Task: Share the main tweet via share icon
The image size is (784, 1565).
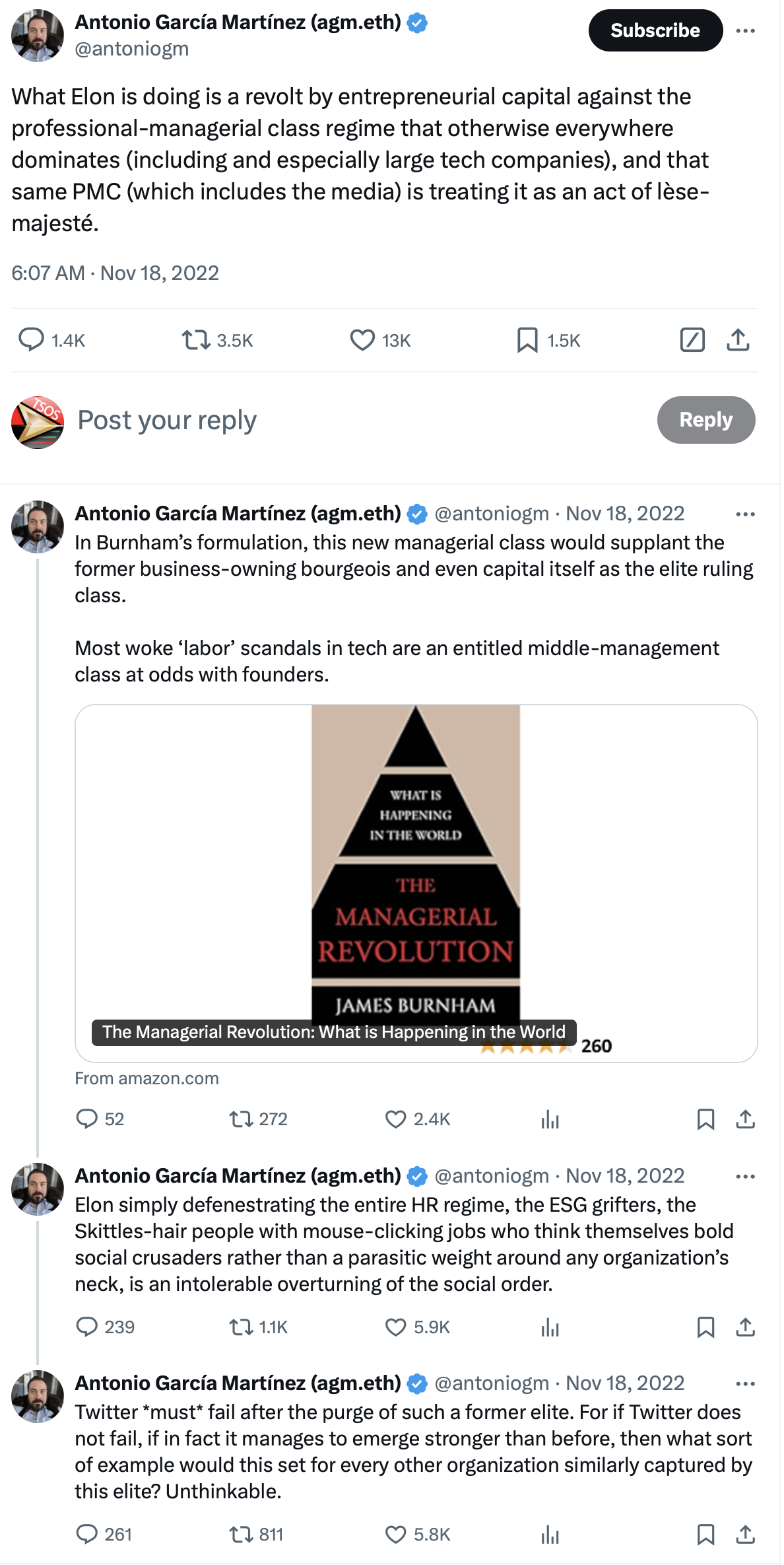Action: pos(738,339)
